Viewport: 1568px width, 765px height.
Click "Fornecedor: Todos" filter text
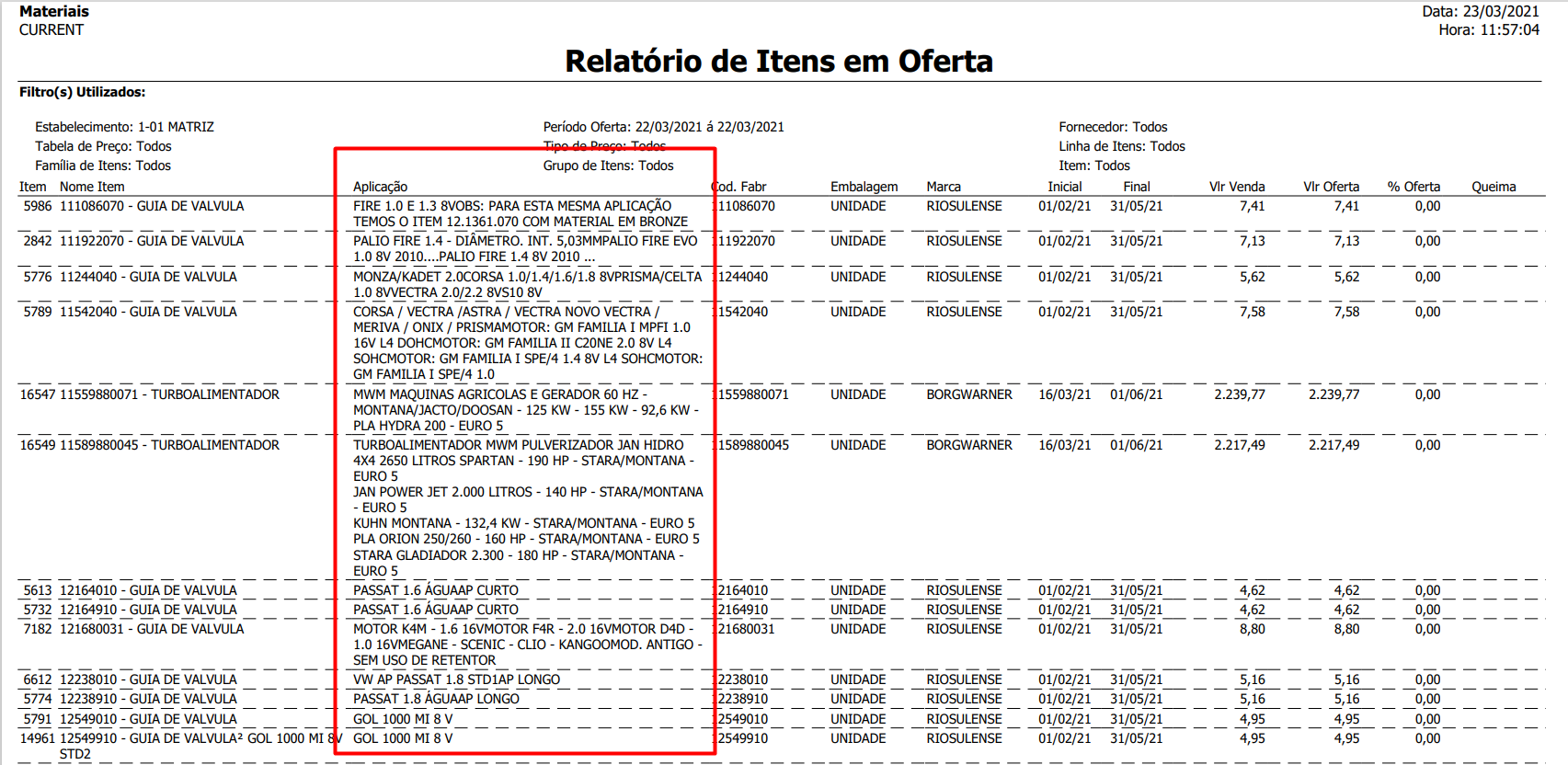(1113, 127)
